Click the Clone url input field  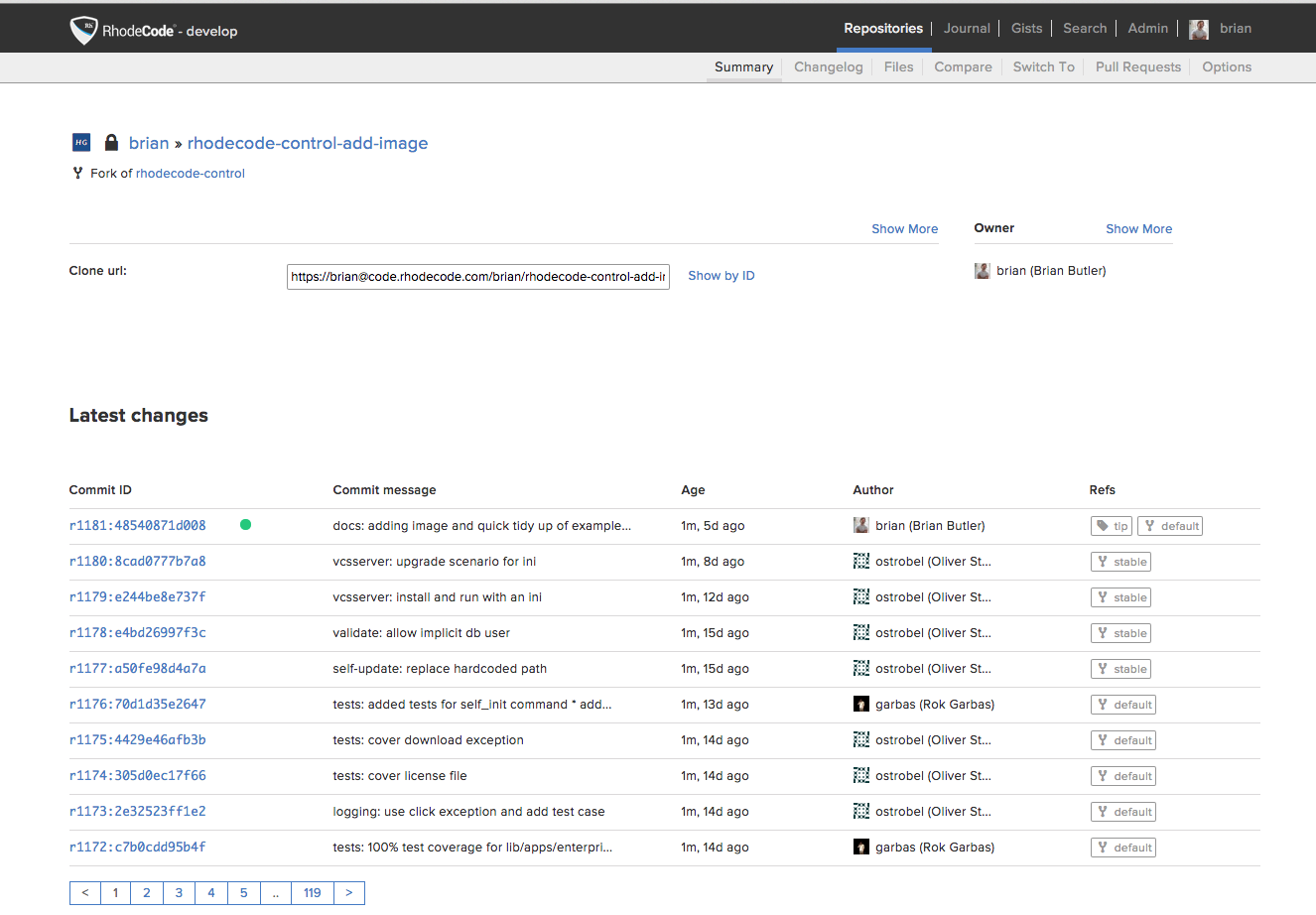click(x=477, y=277)
